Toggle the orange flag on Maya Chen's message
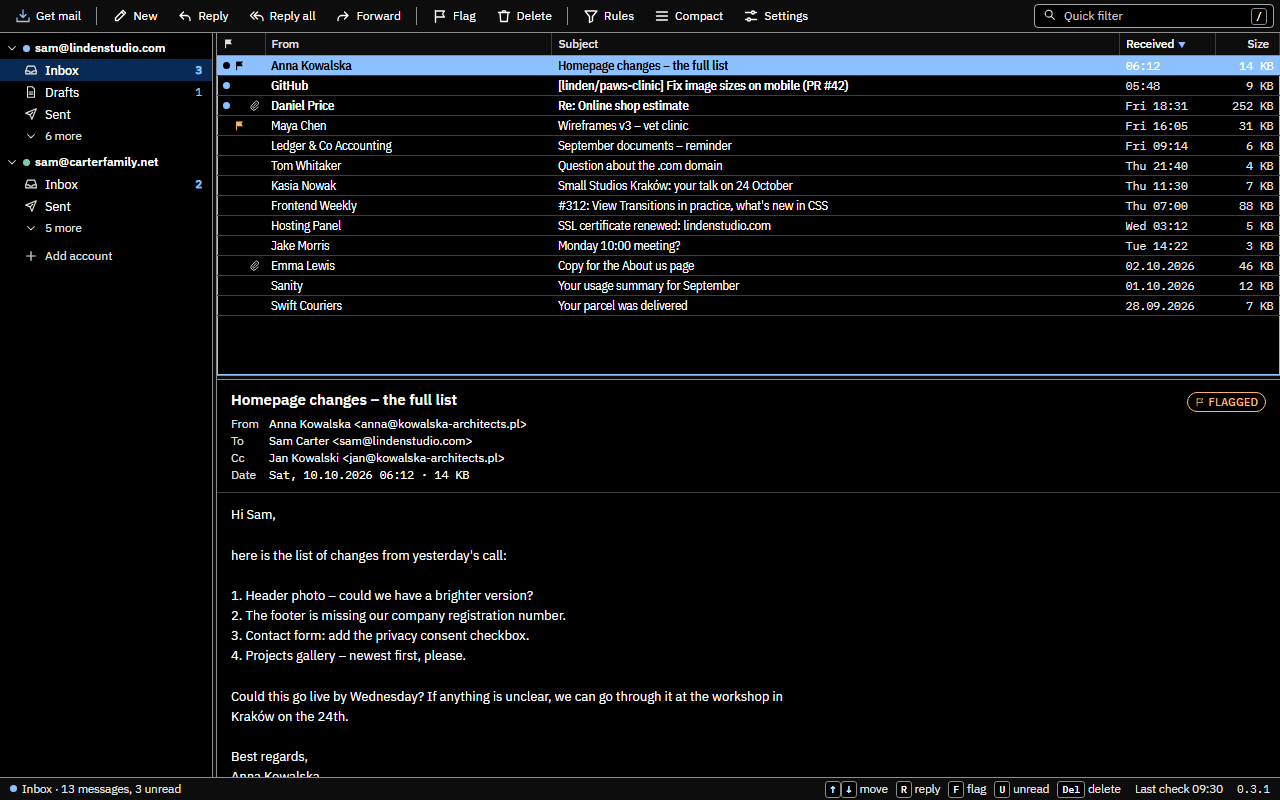The height and width of the screenshot is (800, 1280). [239, 126]
